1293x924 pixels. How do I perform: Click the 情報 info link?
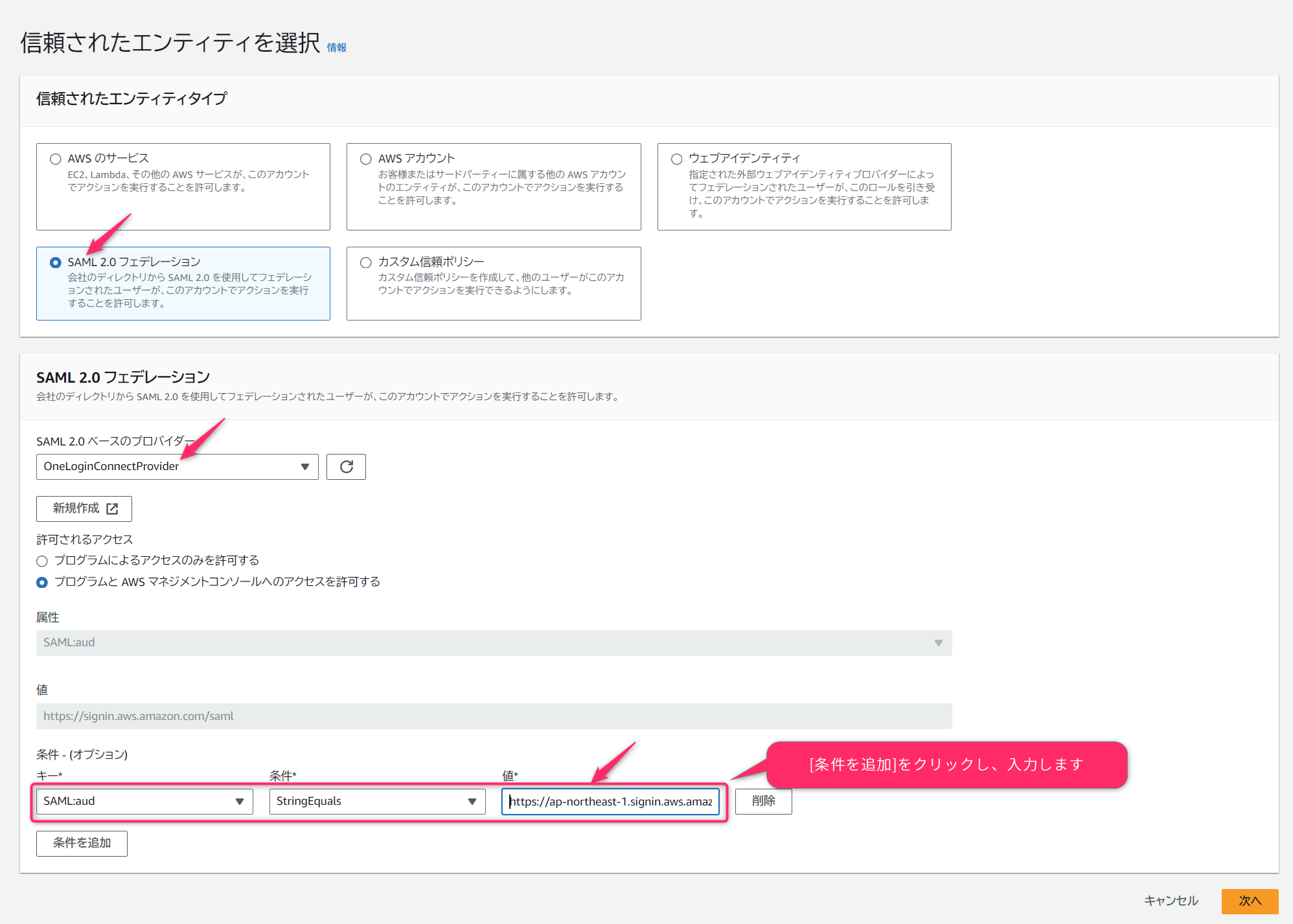tap(337, 48)
